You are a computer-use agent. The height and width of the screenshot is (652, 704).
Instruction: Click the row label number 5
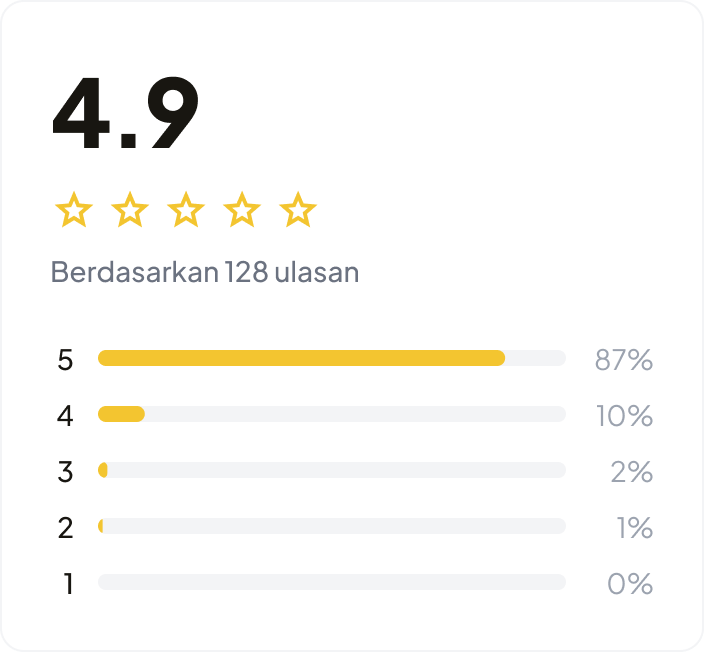[66, 360]
